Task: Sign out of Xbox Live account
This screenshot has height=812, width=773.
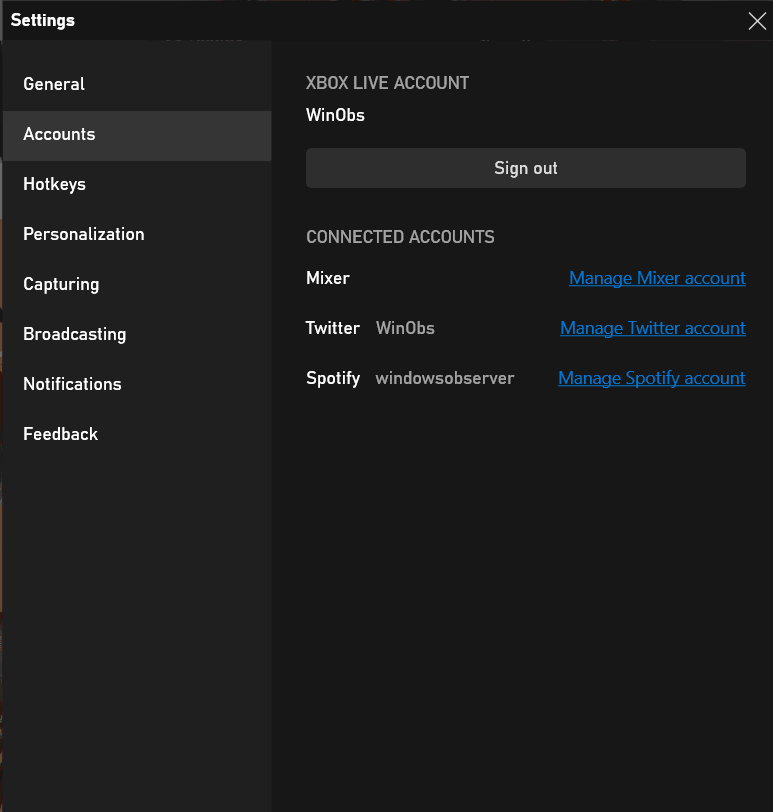Action: (526, 168)
